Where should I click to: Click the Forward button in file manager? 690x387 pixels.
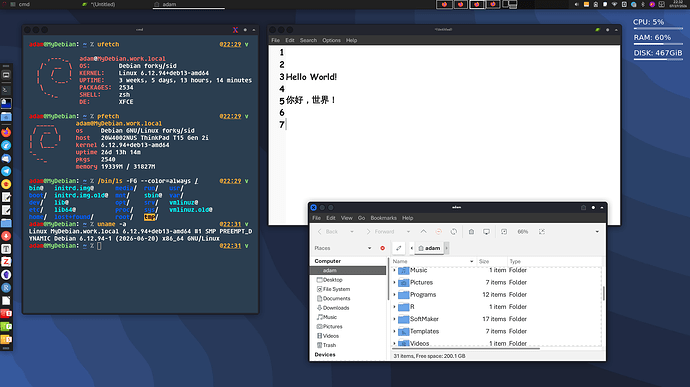tap(381, 232)
